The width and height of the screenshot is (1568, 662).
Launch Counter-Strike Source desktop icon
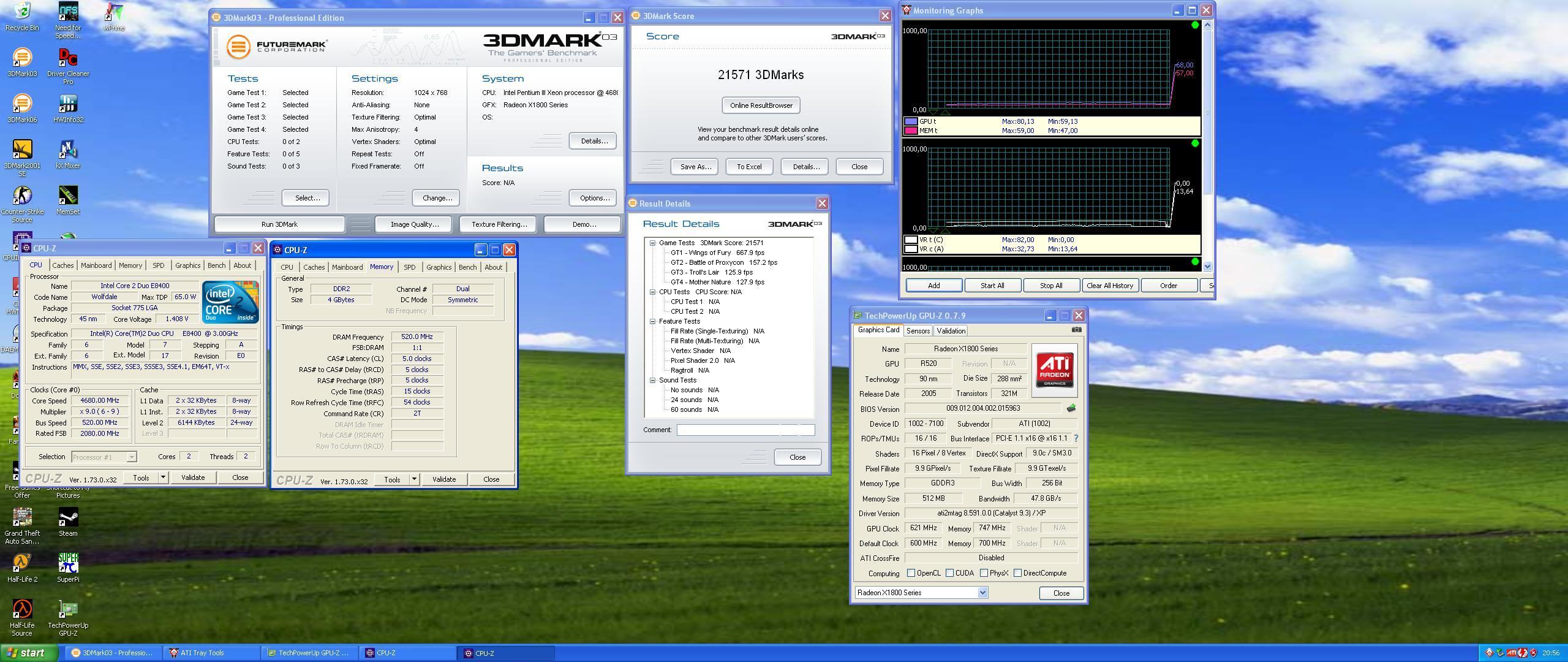pos(22,204)
